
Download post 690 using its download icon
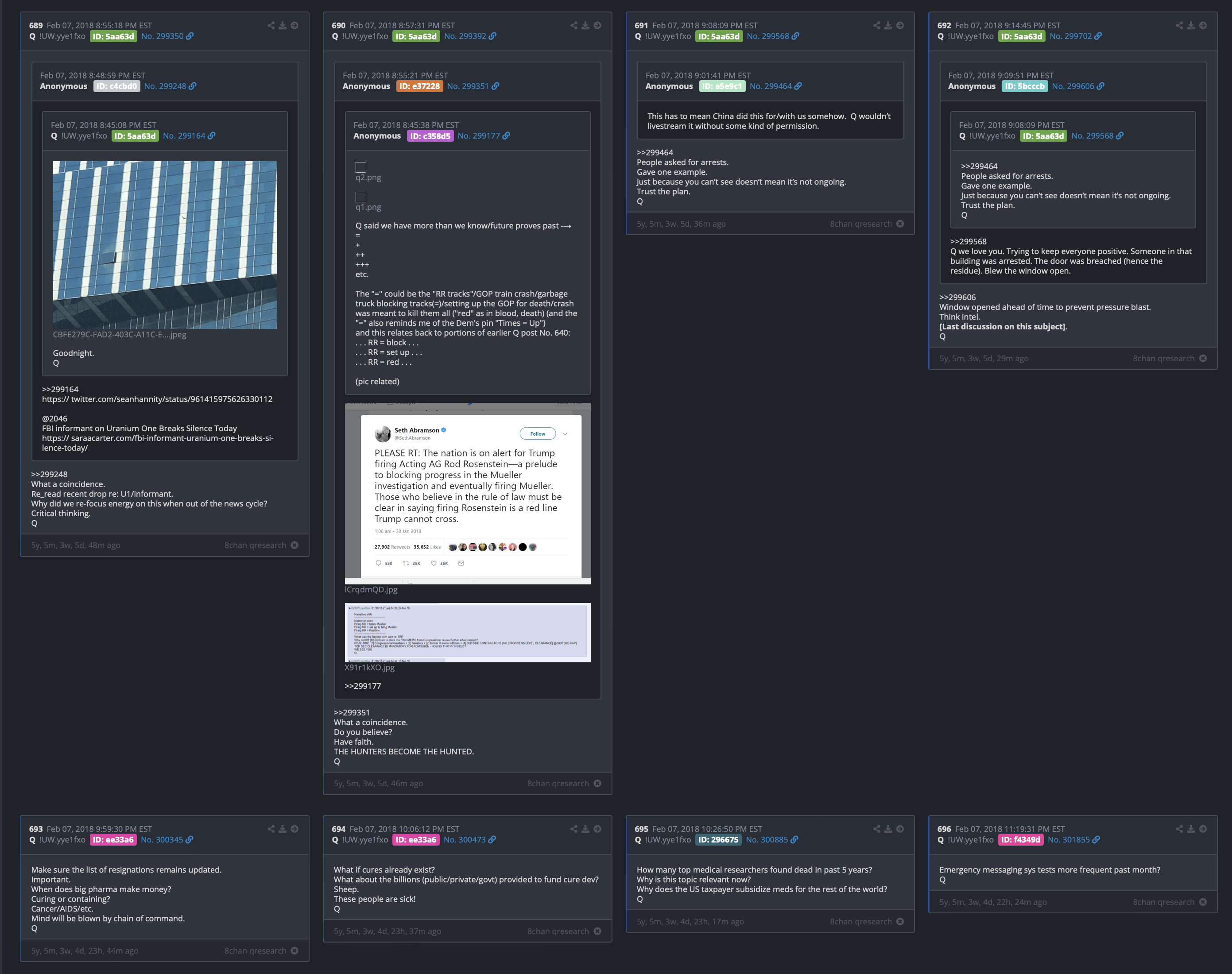(x=585, y=25)
